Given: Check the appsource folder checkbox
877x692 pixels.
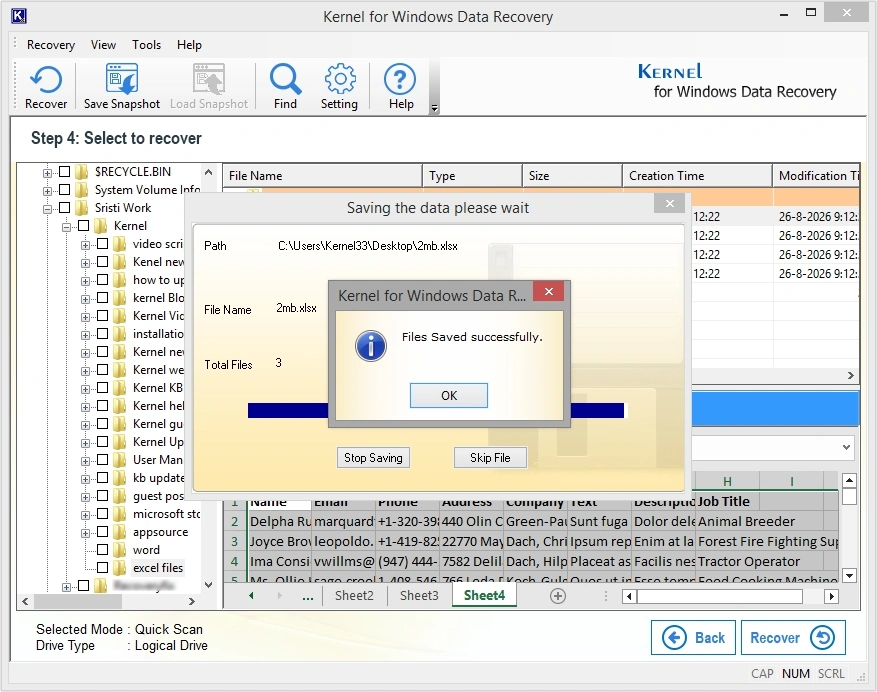Looking at the screenshot, I should pyautogui.click(x=103, y=531).
